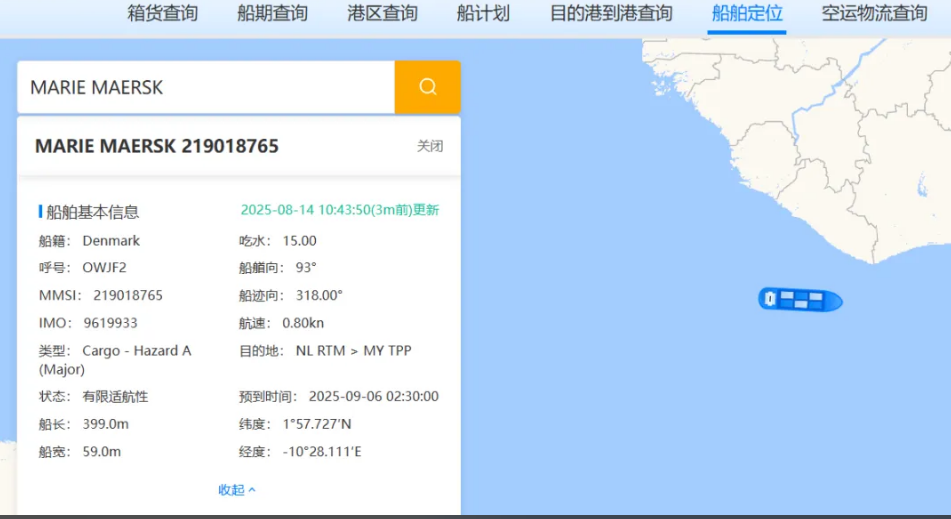The height and width of the screenshot is (519, 951).
Task: Close the ship info panel via 关闭
Action: 430,146
